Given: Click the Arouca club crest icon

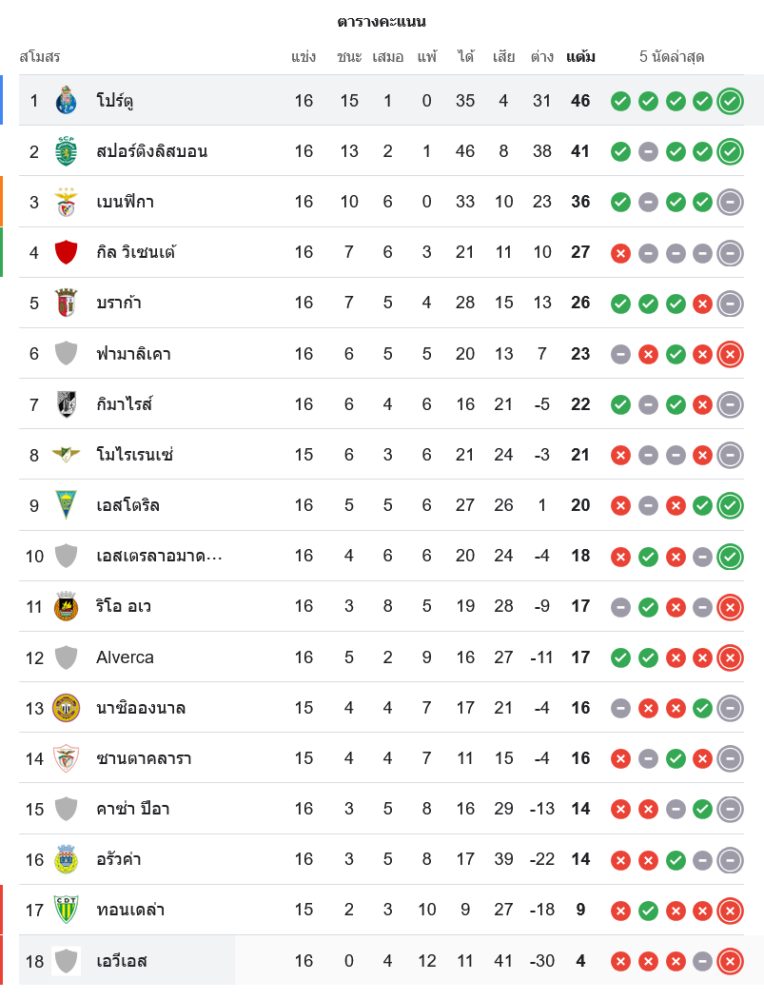Looking at the screenshot, I should (66, 859).
